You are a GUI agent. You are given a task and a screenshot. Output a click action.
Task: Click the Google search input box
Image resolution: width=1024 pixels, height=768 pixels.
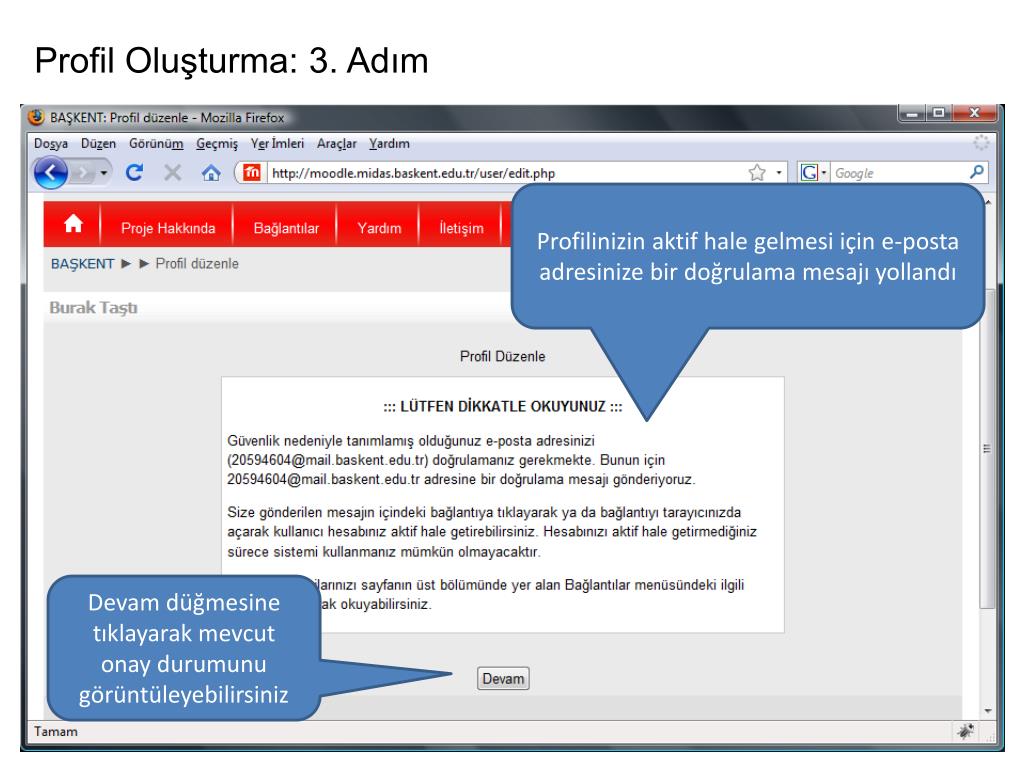[898, 173]
